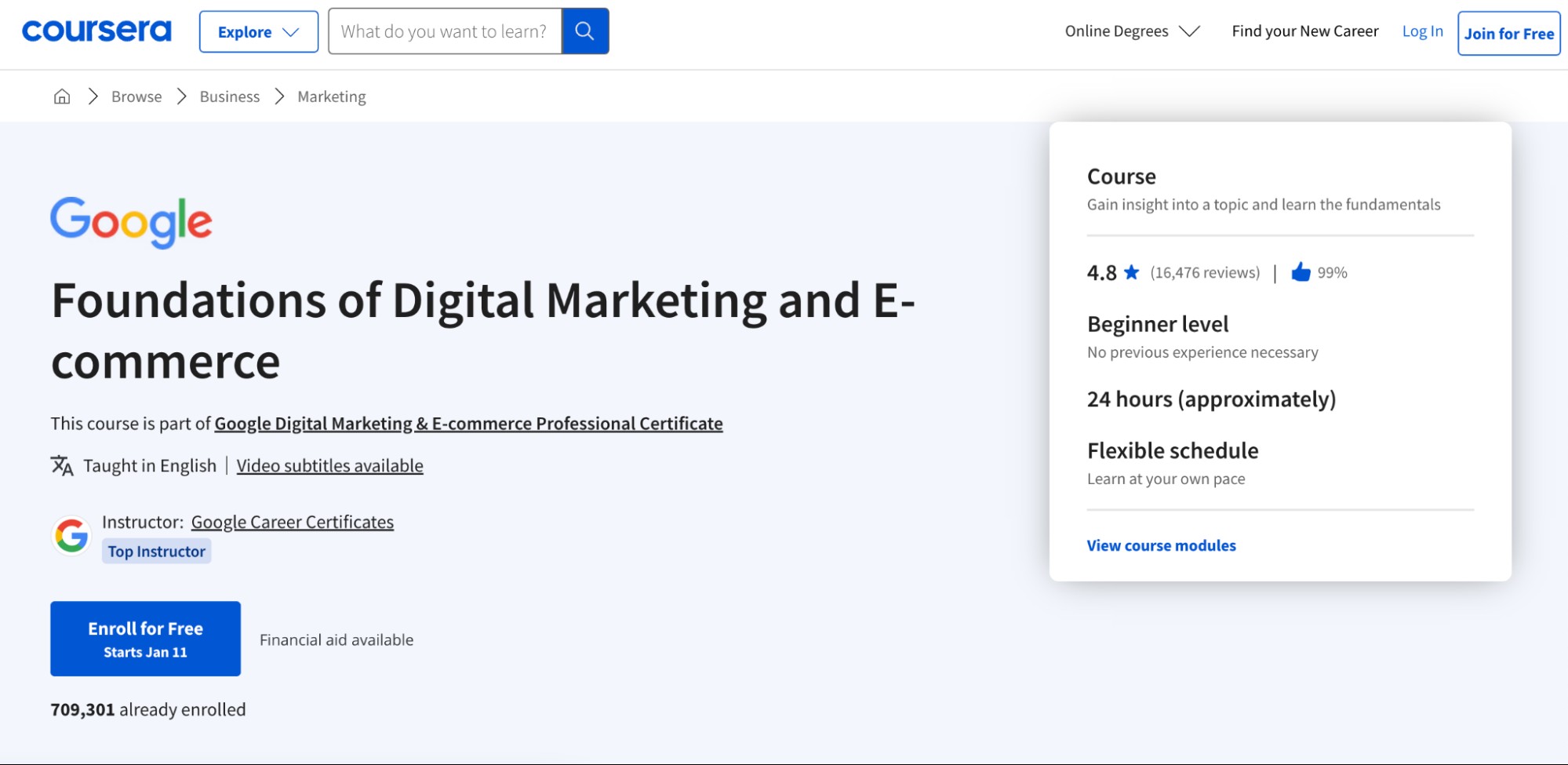The height and width of the screenshot is (765, 1568).
Task: Navigate to the Business breadcrumb
Action: click(230, 97)
